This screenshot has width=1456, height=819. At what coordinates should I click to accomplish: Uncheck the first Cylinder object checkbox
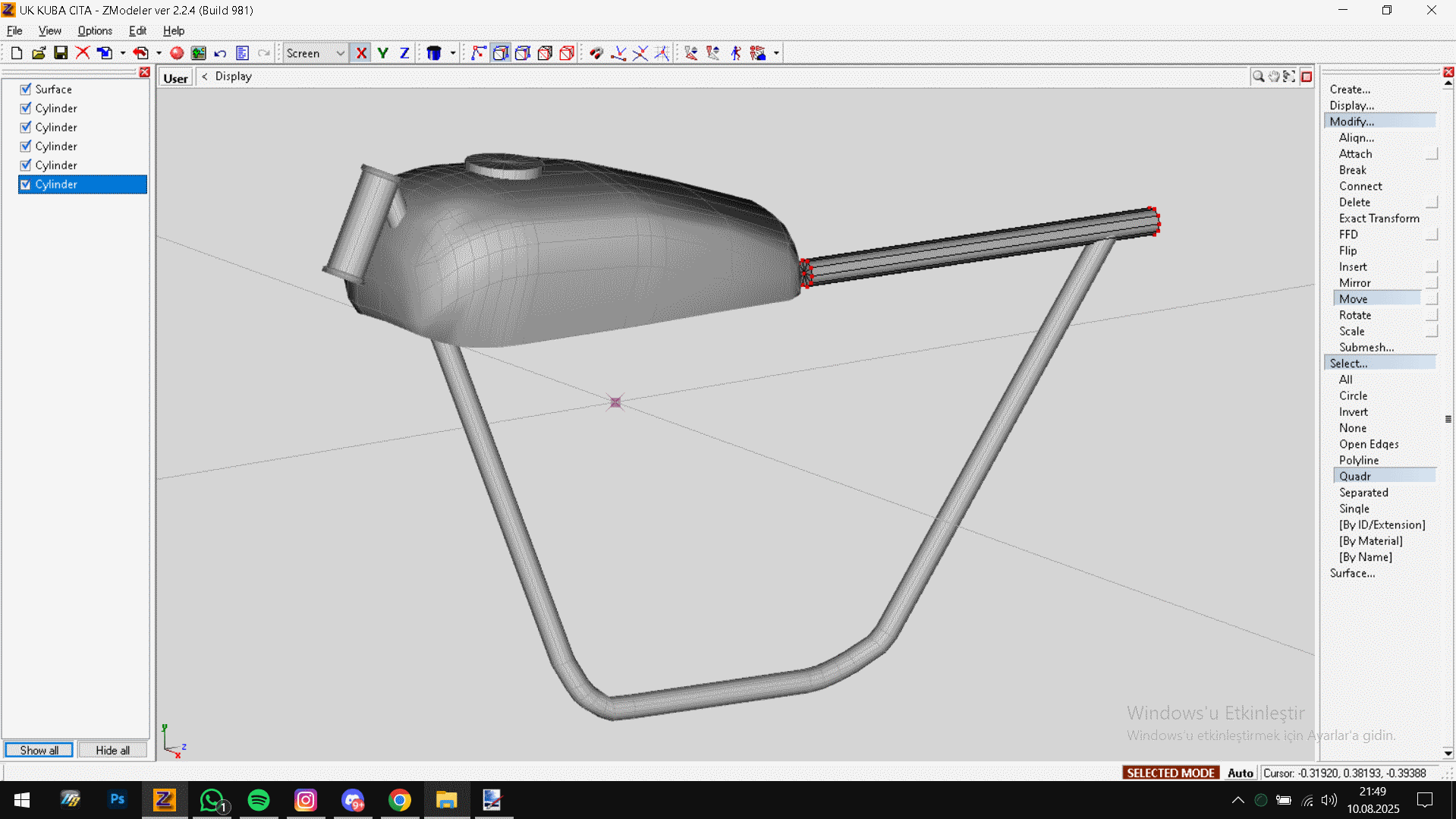pyautogui.click(x=26, y=109)
